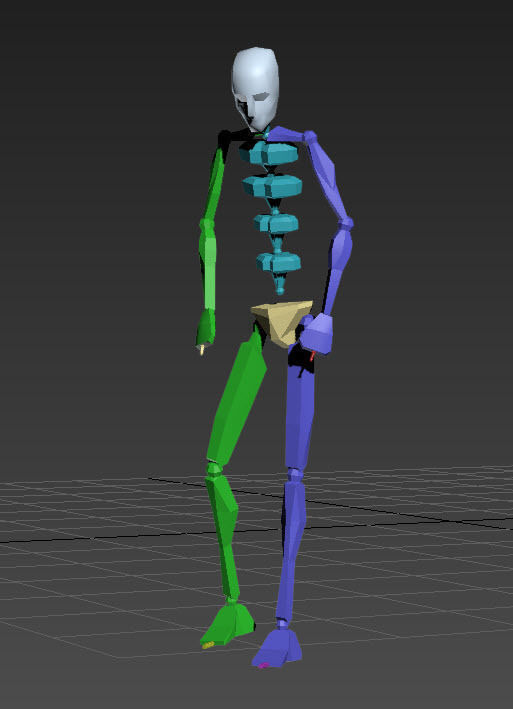
Task: Click the tan pelvis bone
Action: (x=282, y=322)
